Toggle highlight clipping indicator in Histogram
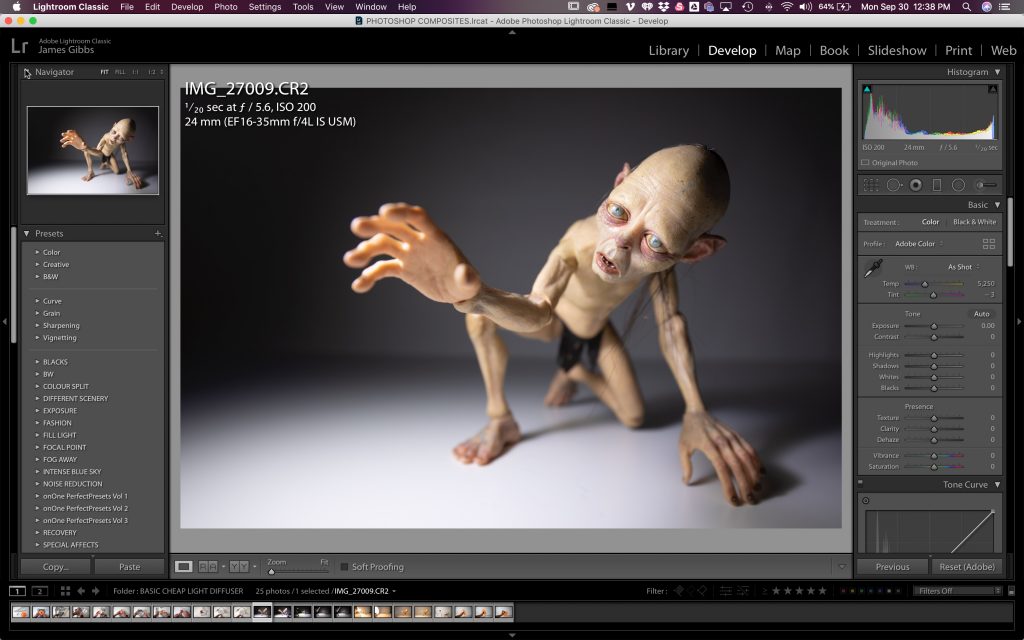 [x=993, y=89]
